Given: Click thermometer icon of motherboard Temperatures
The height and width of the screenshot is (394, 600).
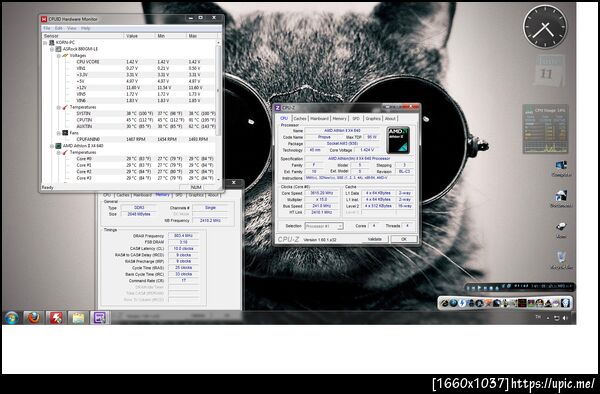Looking at the screenshot, I should click(x=65, y=107).
